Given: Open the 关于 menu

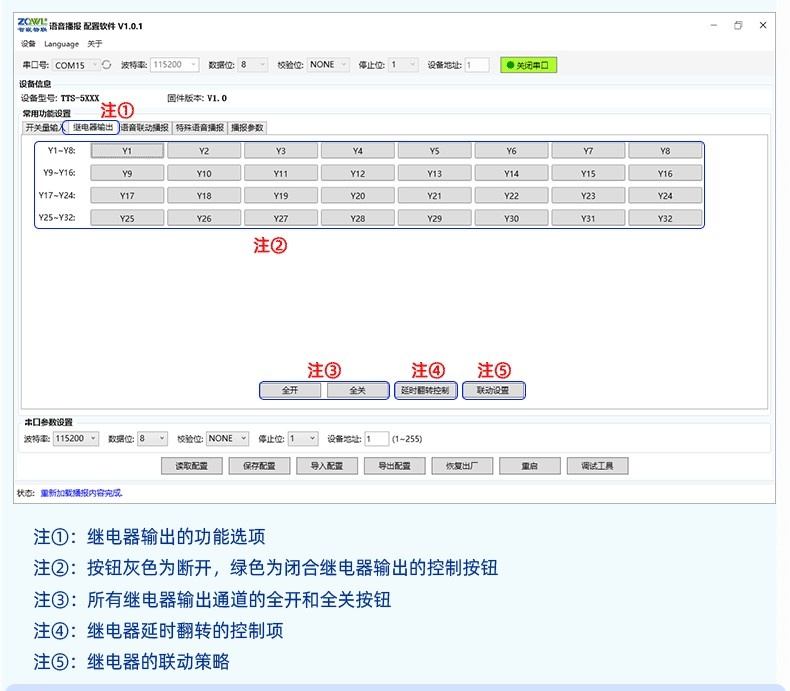Looking at the screenshot, I should [x=95, y=44].
